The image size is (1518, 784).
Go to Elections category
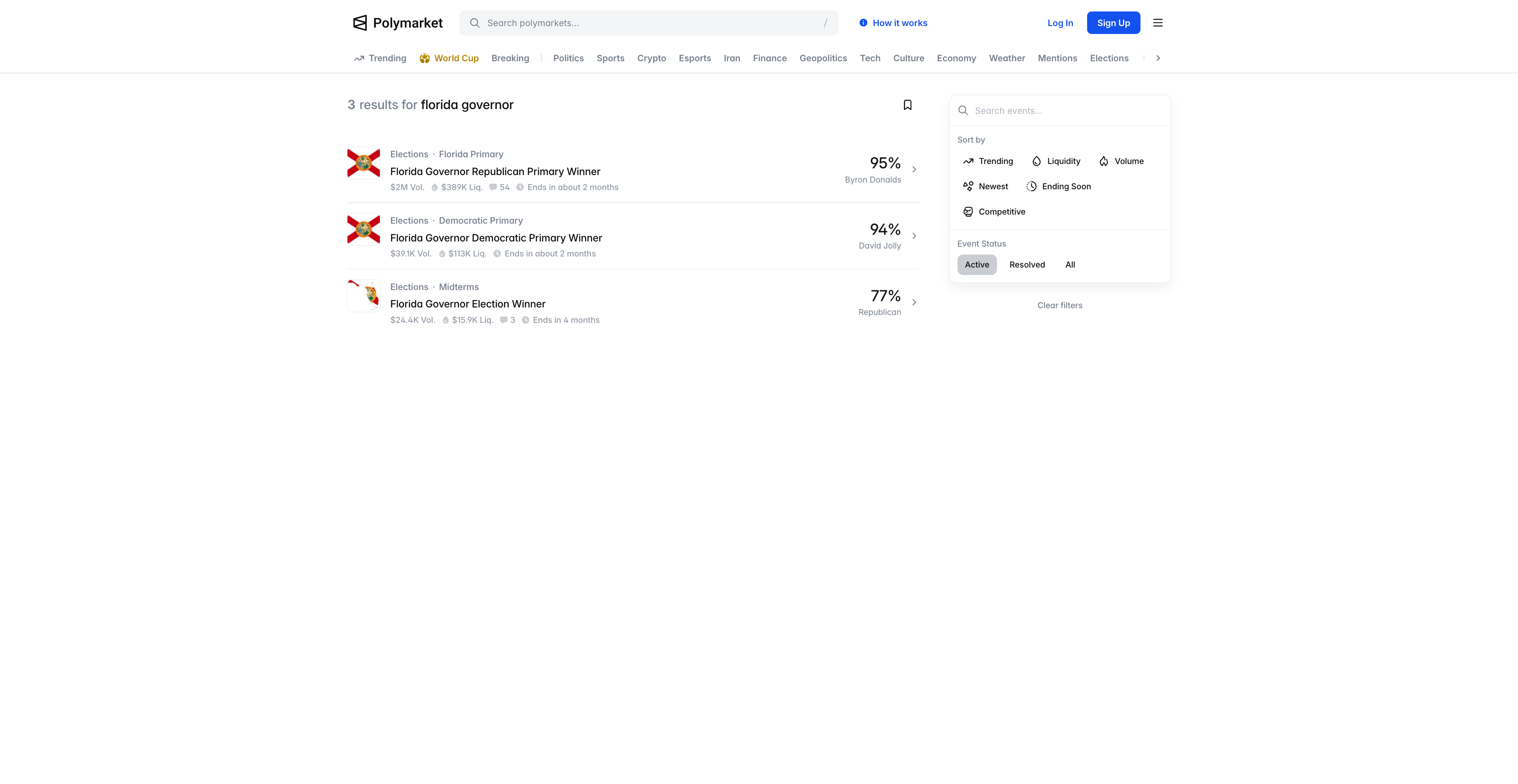point(1109,58)
